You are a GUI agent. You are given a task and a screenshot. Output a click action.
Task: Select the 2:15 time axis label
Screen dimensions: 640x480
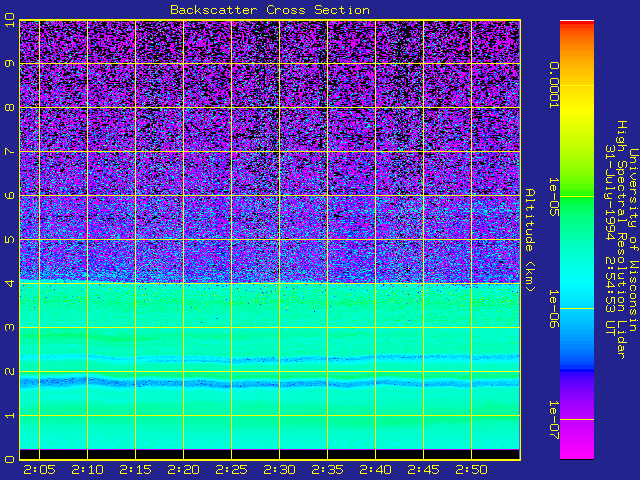point(135,470)
